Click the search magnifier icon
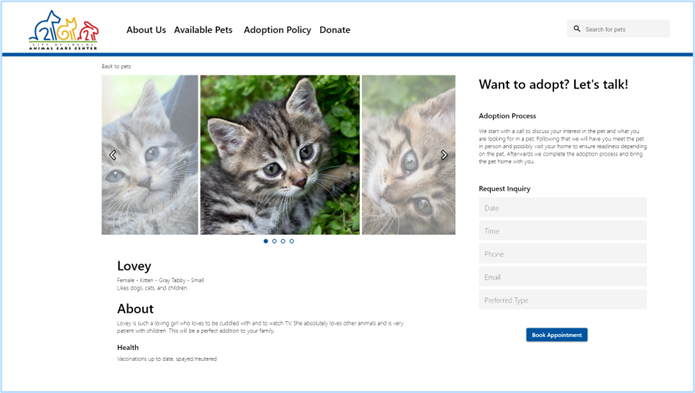Screen dimensions: 695x393 pos(577,29)
